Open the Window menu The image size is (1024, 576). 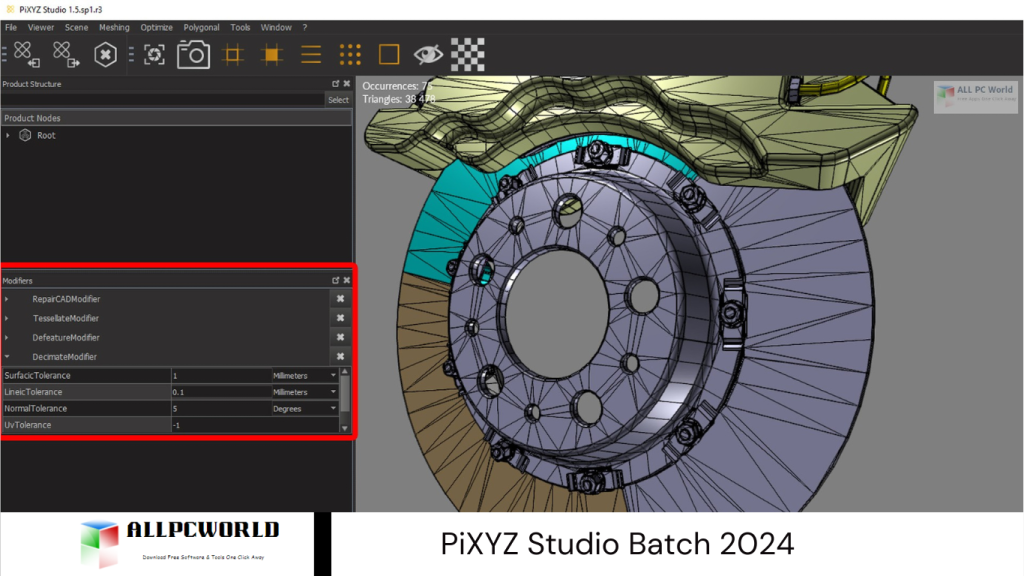tap(276, 27)
